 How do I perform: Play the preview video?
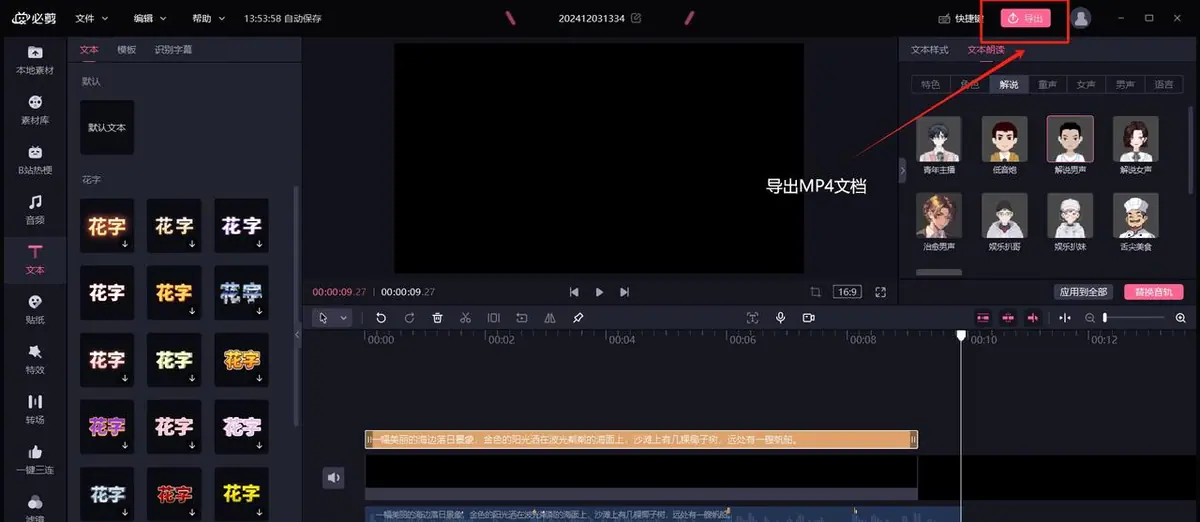(x=599, y=292)
